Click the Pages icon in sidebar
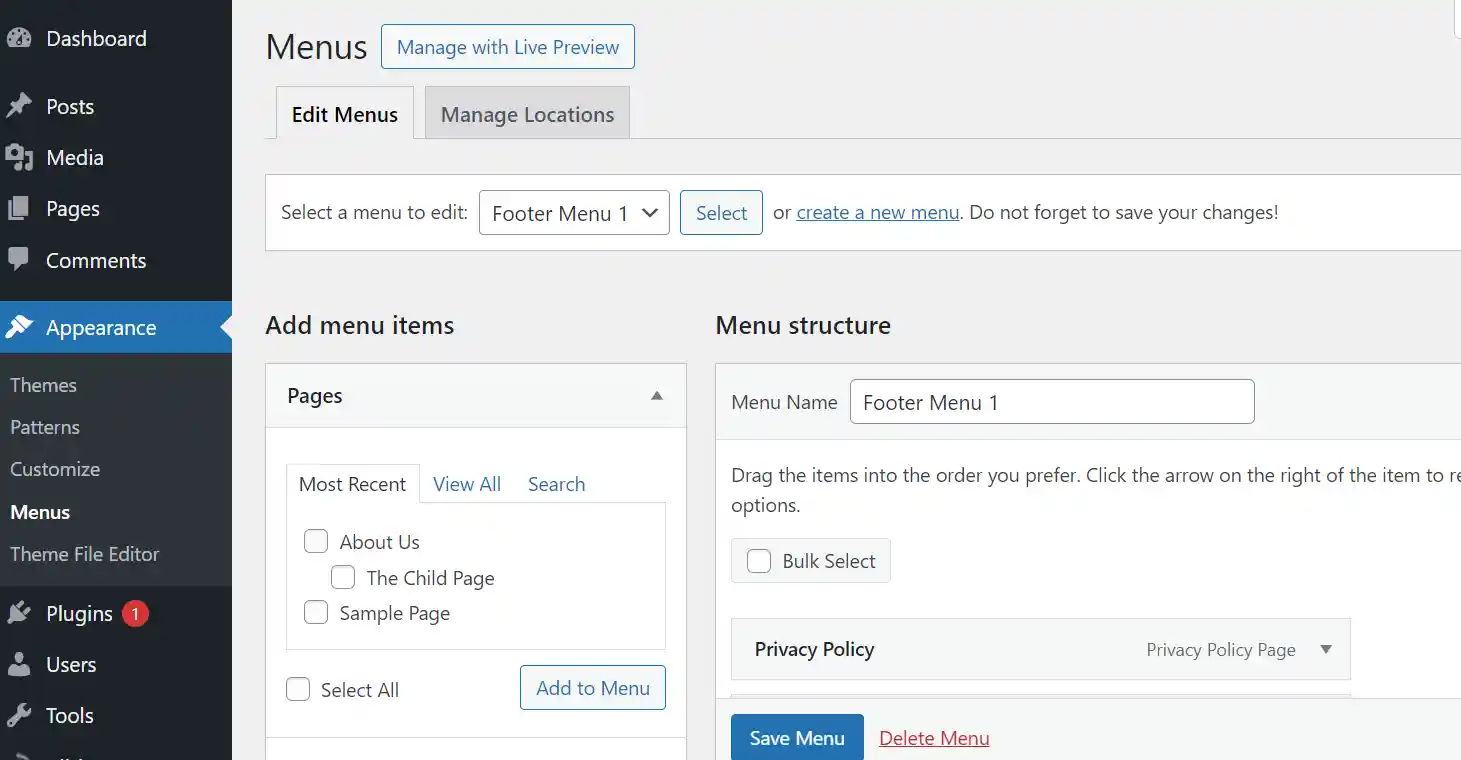Screen dimensions: 1461x760 pyautogui.click(x=19, y=209)
